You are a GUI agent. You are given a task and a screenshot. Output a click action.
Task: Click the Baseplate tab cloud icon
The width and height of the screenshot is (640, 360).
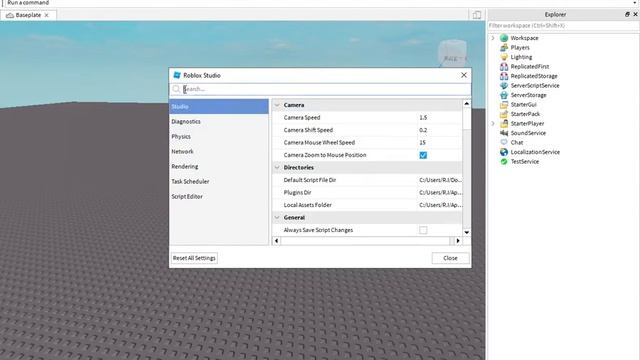pos(10,15)
